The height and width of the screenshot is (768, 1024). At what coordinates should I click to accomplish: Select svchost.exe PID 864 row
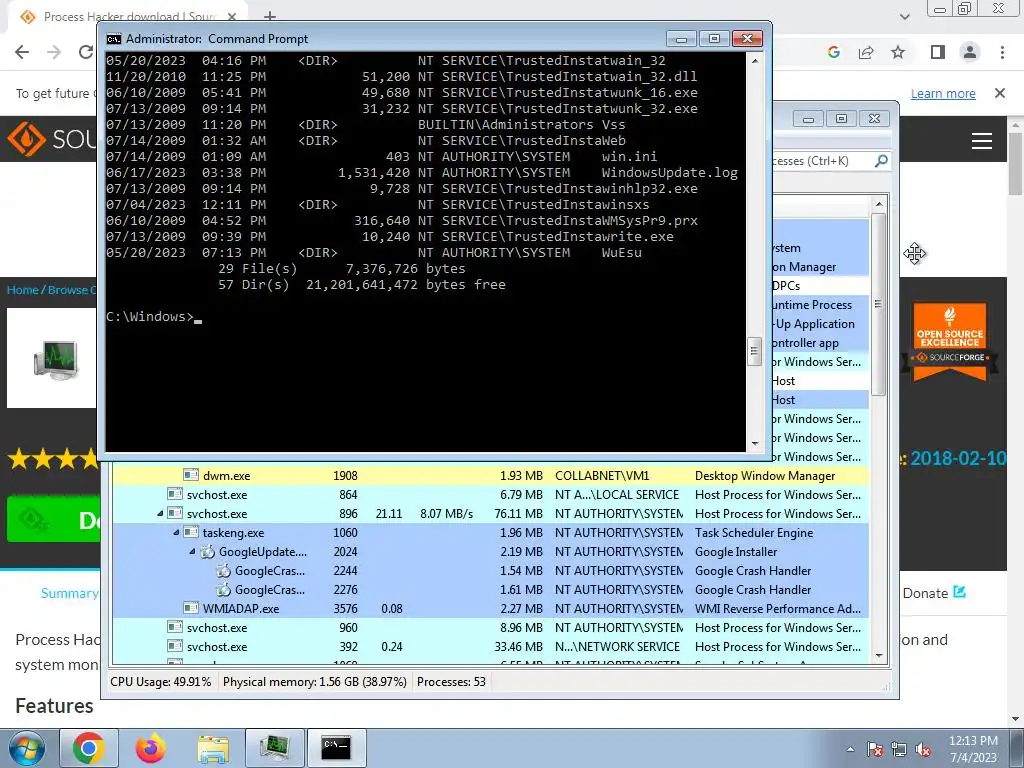(x=490, y=494)
